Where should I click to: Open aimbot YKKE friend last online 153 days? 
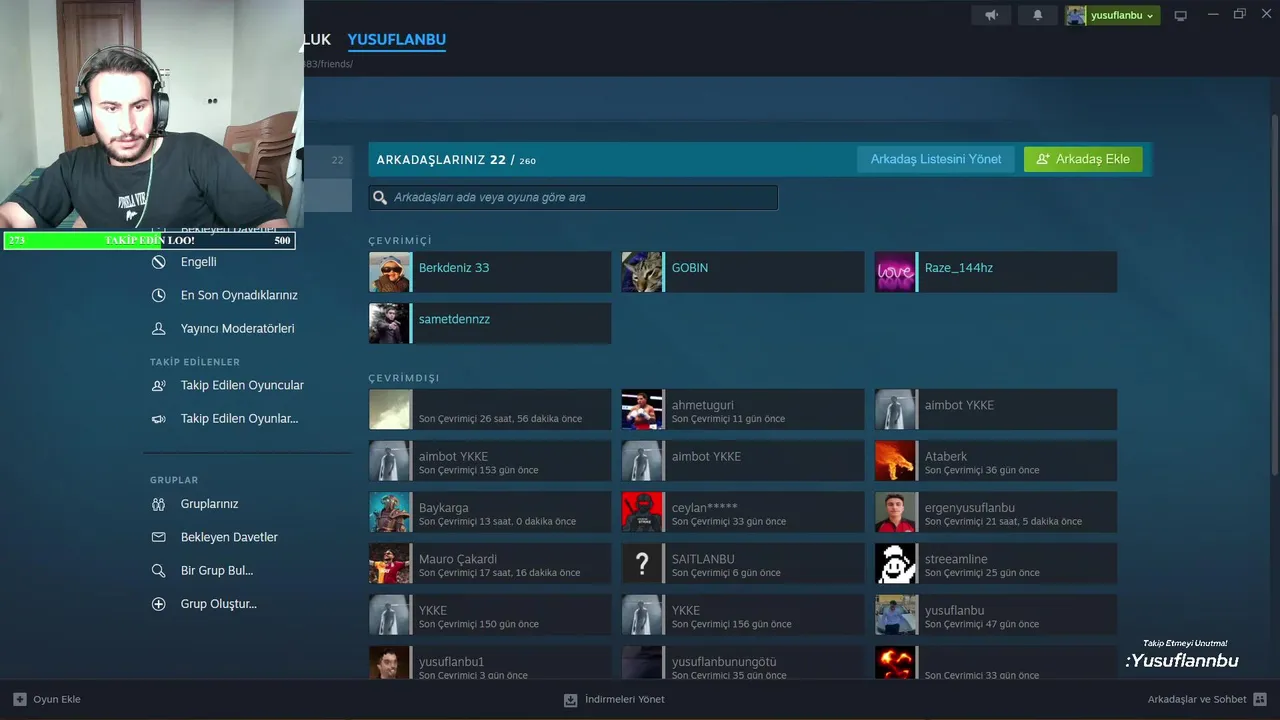(490, 461)
